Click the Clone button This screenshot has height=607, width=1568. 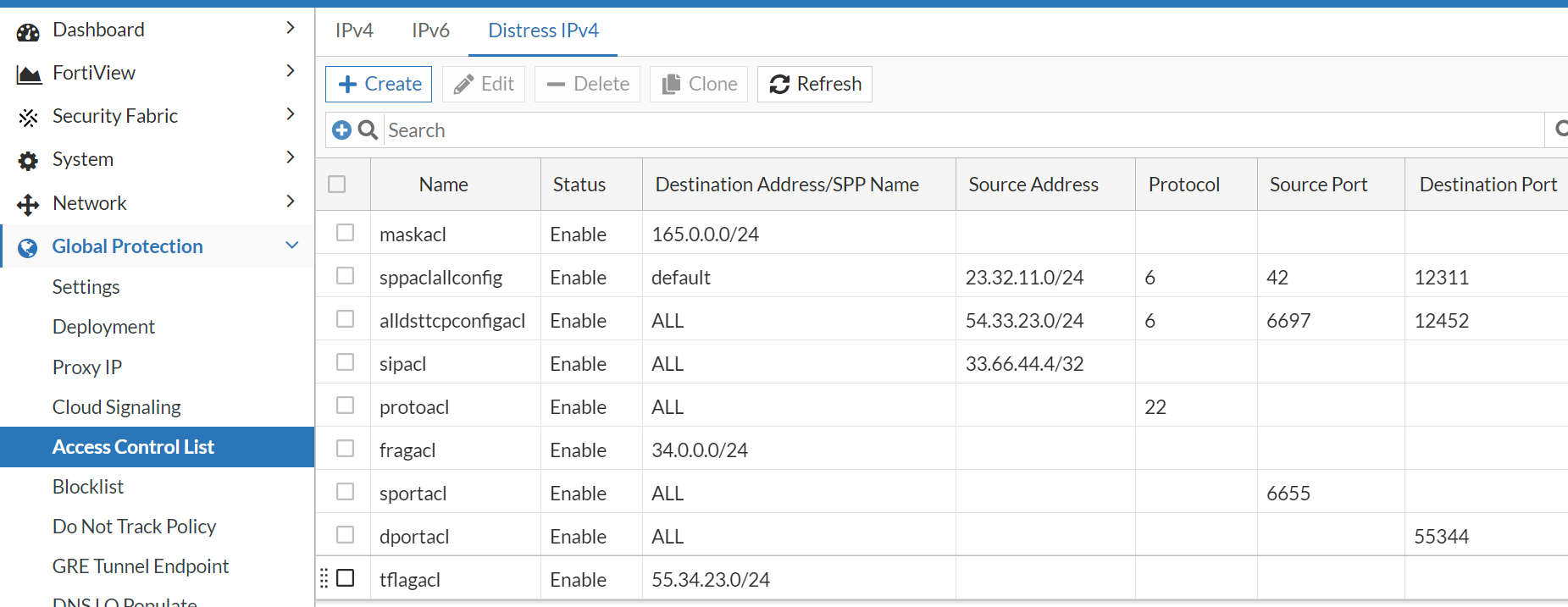coord(699,84)
